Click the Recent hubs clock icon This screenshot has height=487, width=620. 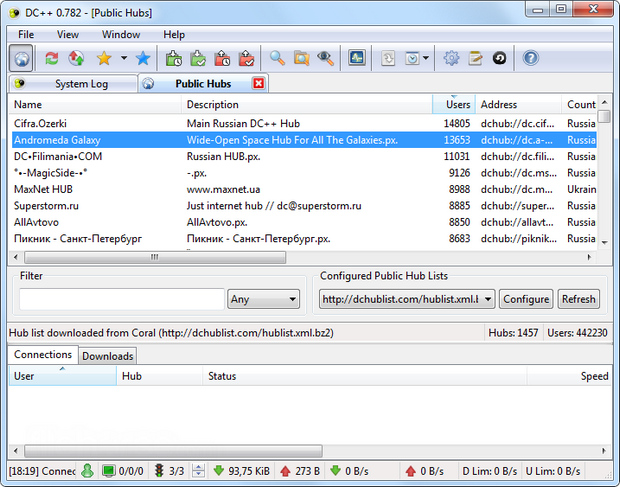pyautogui.click(x=412, y=59)
